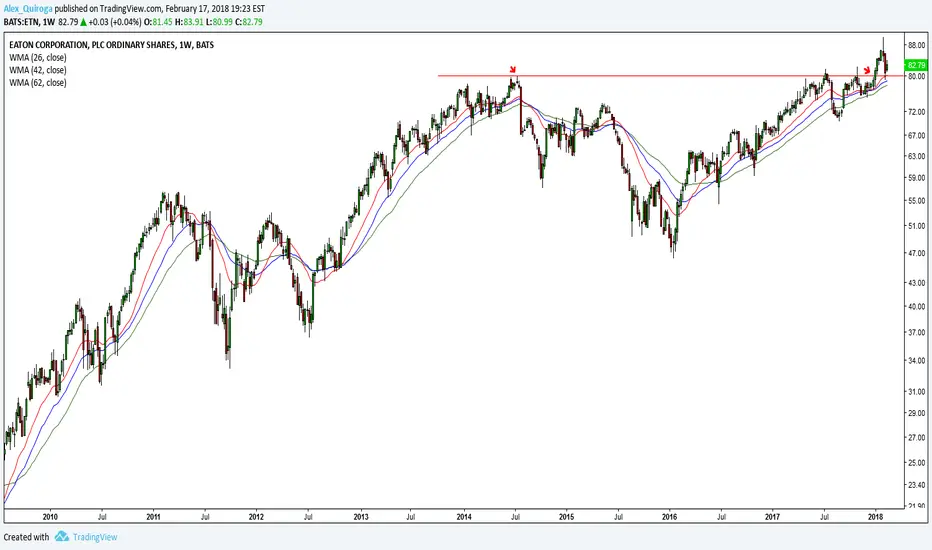Click the WMA (26, close) indicator legend
Screen dimensions: 932x550
point(38,58)
